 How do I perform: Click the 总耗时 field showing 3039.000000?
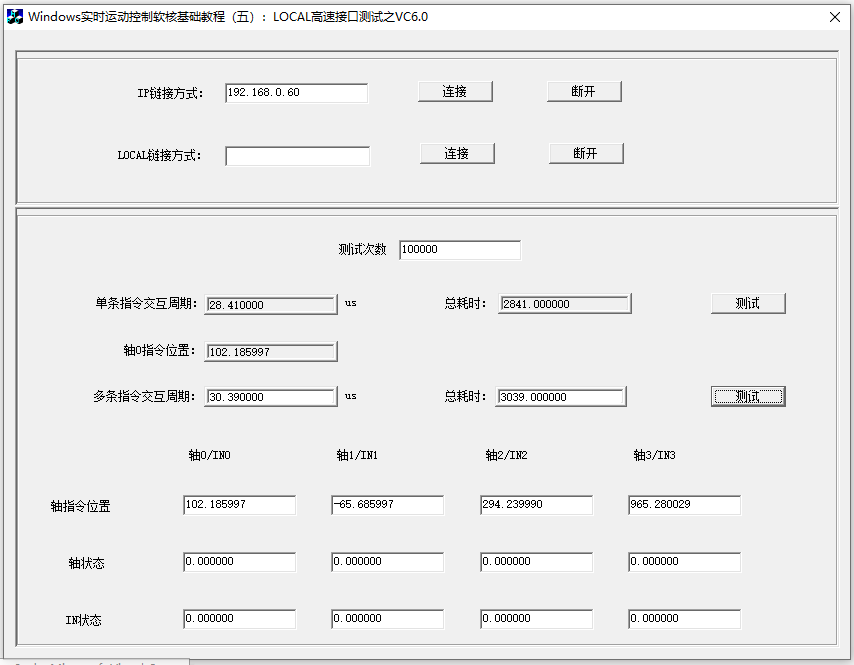tap(560, 396)
